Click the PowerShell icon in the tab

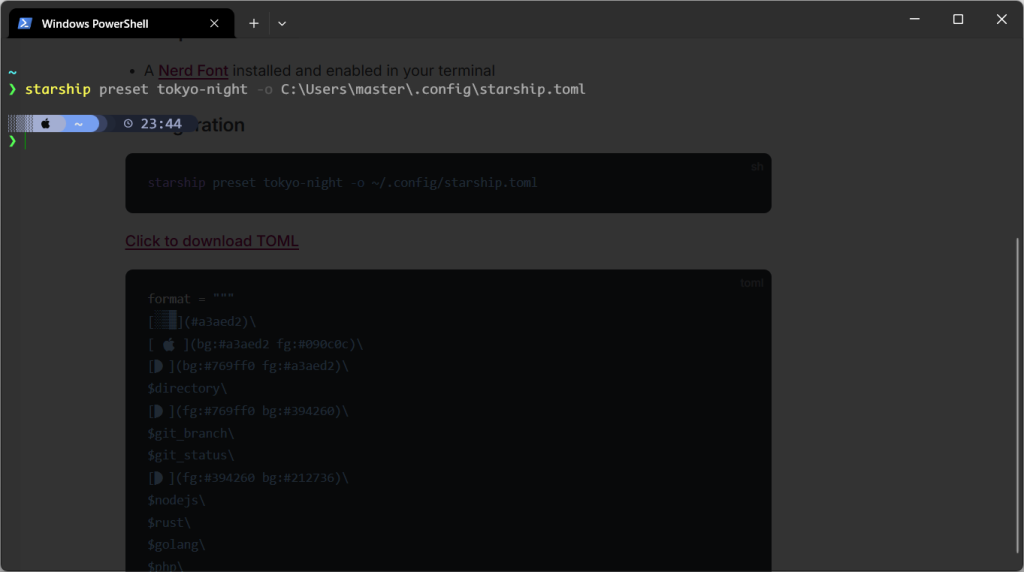[x=25, y=24]
